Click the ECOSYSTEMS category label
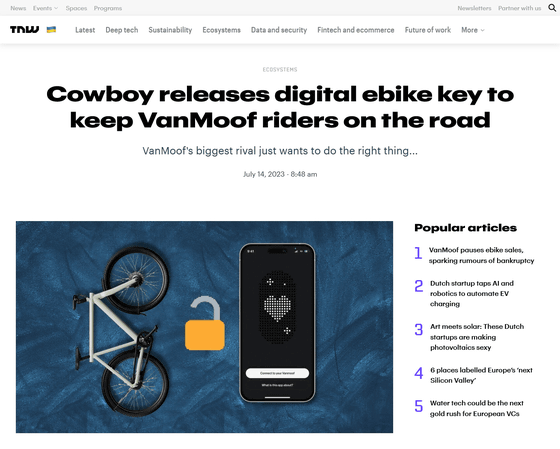The width and height of the screenshot is (560, 449). tap(280, 70)
